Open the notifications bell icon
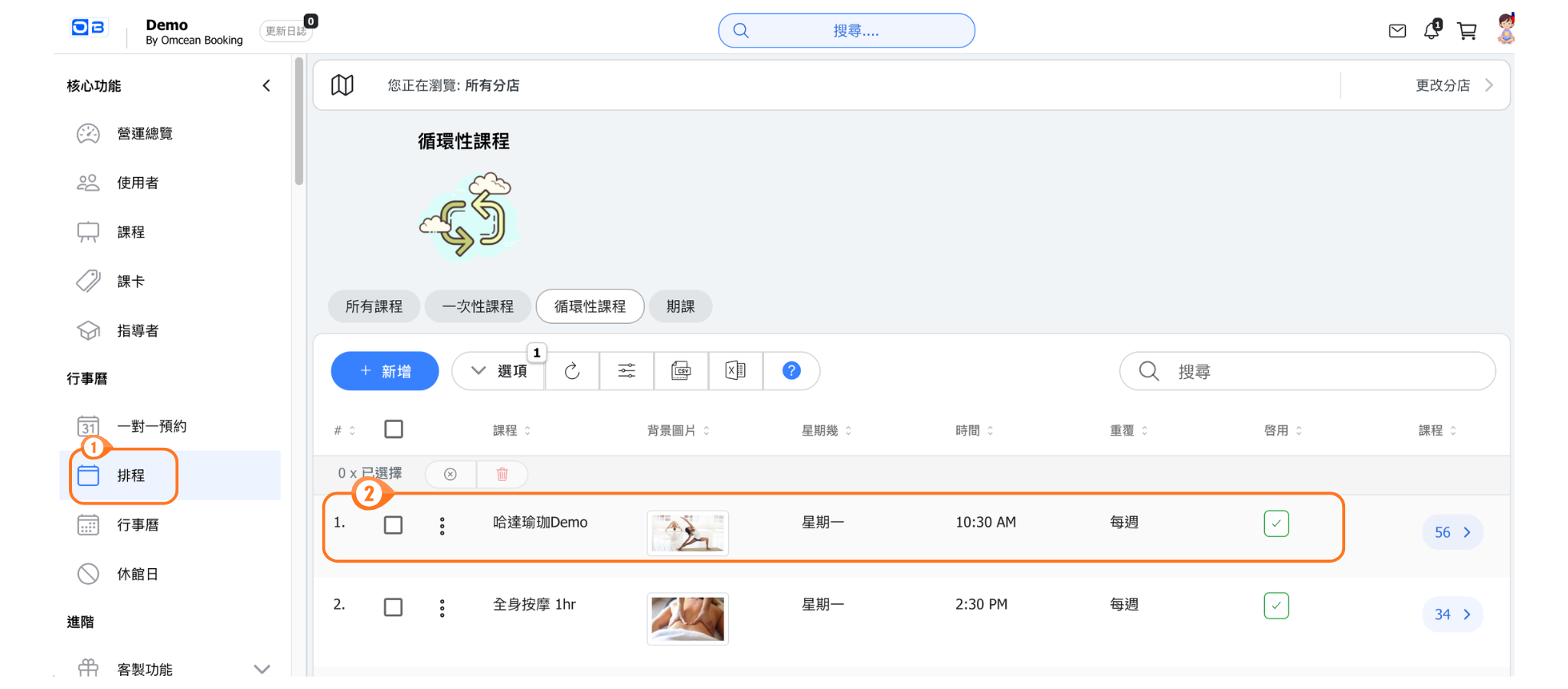The image size is (1568, 689). (x=1431, y=31)
